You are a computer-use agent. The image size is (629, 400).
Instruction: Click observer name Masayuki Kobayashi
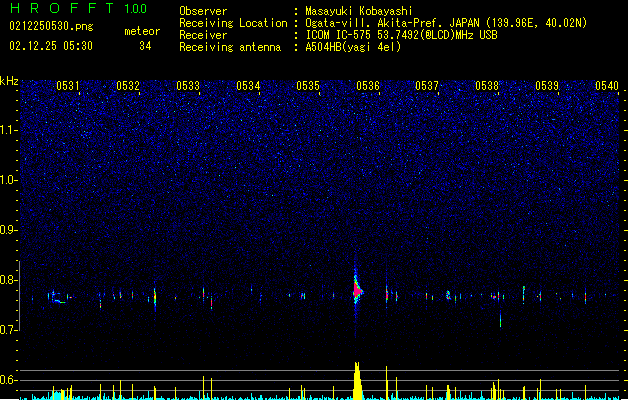[359, 11]
